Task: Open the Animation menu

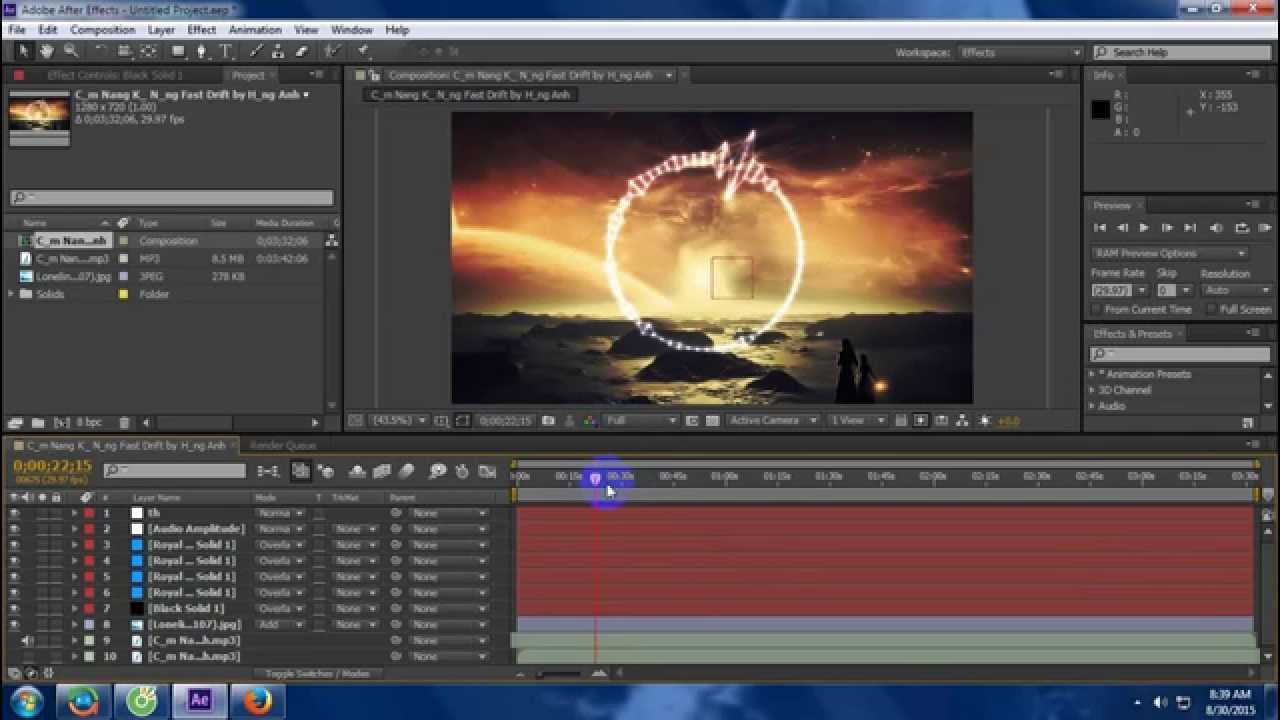Action: 255,30
